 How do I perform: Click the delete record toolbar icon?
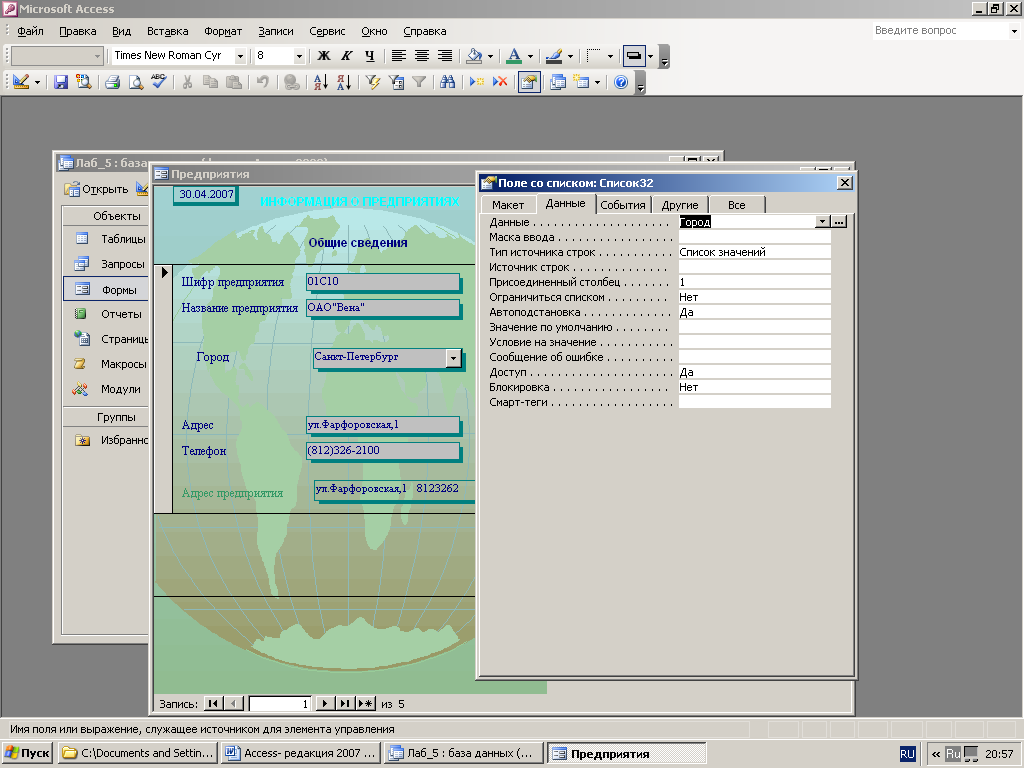500,82
